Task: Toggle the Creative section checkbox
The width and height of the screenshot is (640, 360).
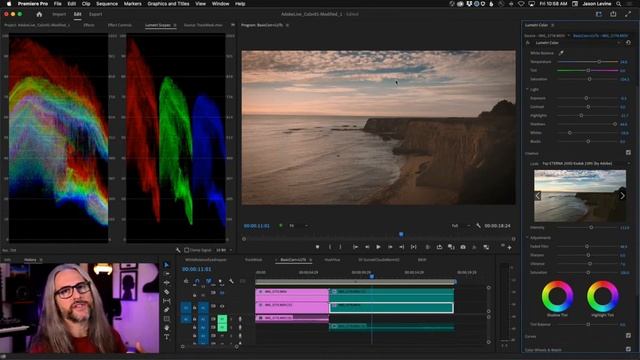Action: tap(628, 153)
